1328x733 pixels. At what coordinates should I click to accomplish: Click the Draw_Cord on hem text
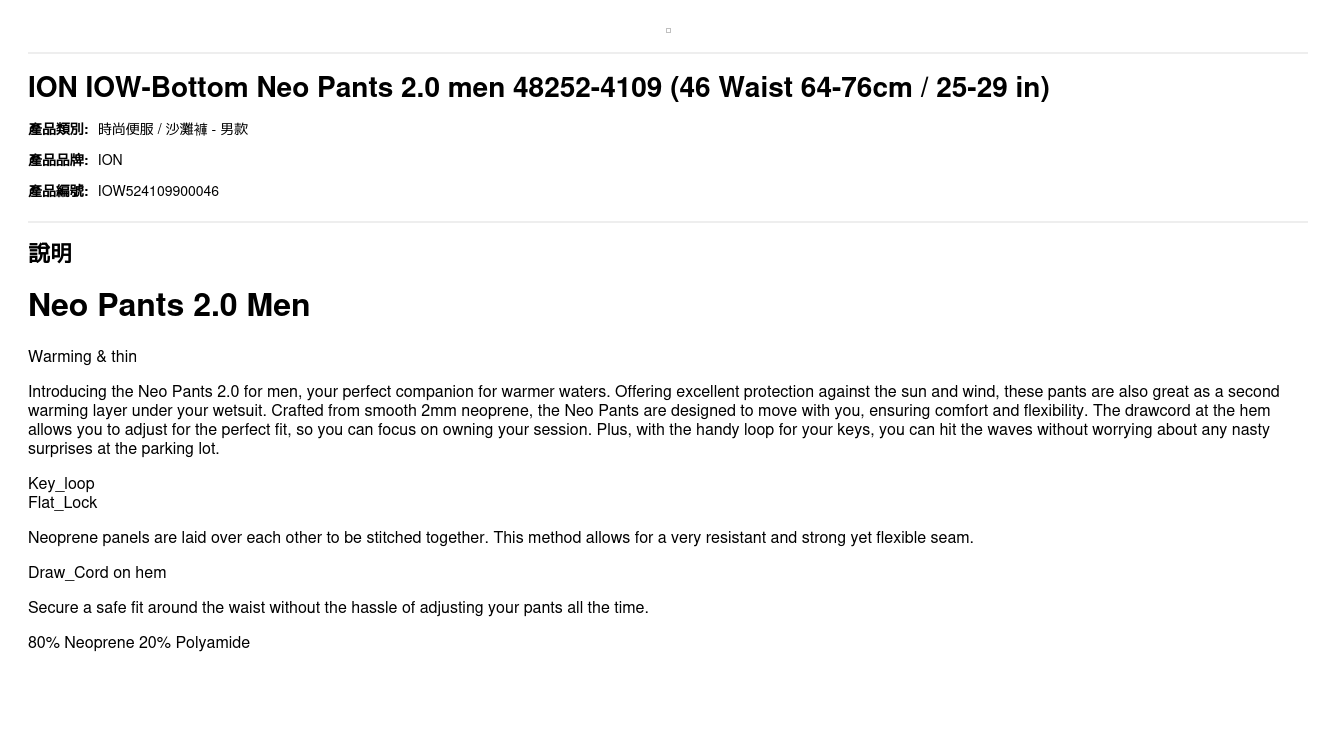[x=97, y=573]
